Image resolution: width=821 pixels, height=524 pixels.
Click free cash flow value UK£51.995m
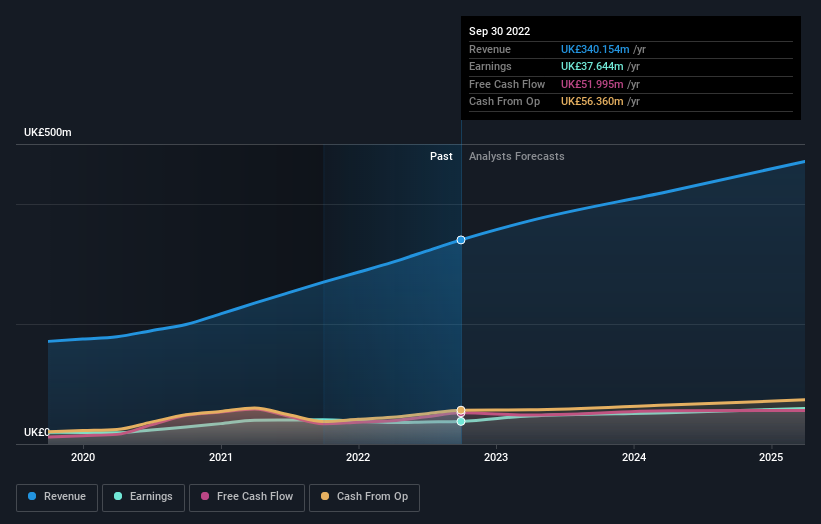click(x=592, y=84)
